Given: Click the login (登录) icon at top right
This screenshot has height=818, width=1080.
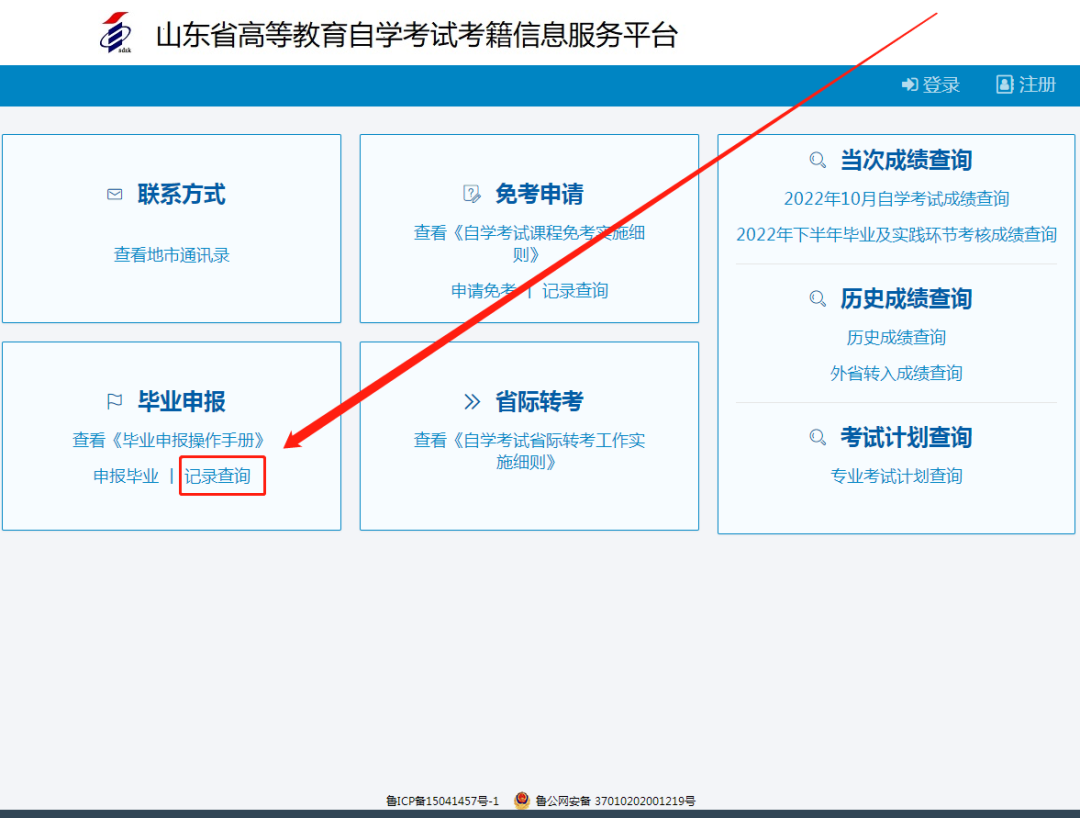Looking at the screenshot, I should click(x=908, y=85).
